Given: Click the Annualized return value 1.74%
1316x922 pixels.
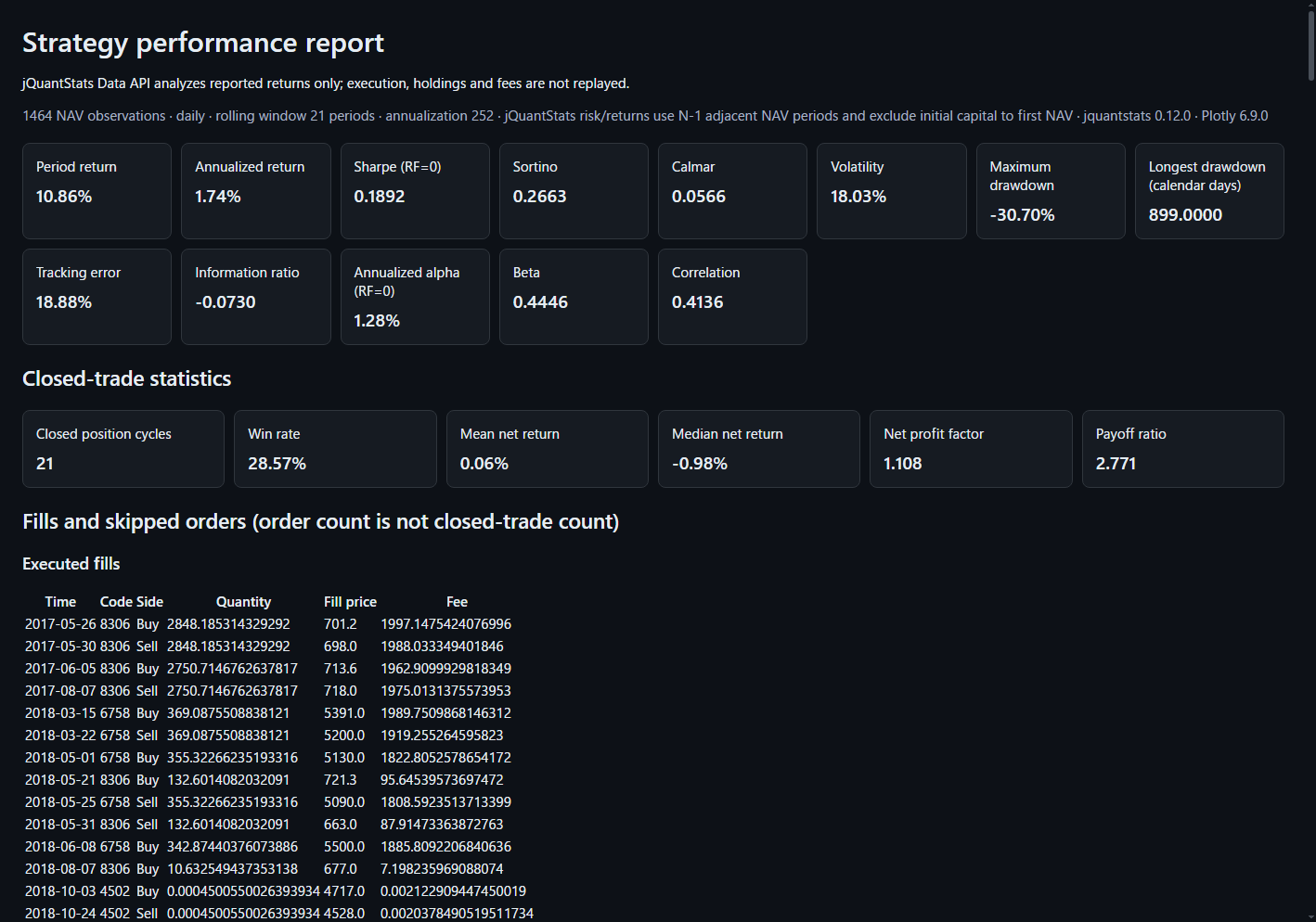Looking at the screenshot, I should 218,197.
